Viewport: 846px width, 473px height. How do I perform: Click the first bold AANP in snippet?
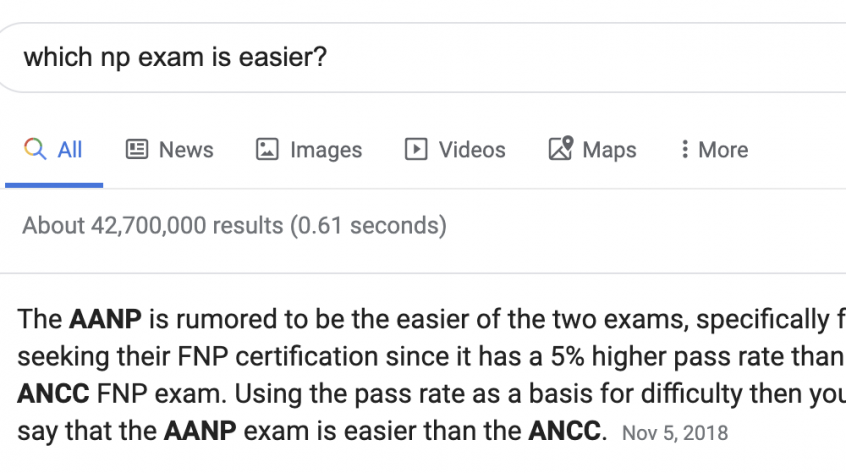(105, 319)
